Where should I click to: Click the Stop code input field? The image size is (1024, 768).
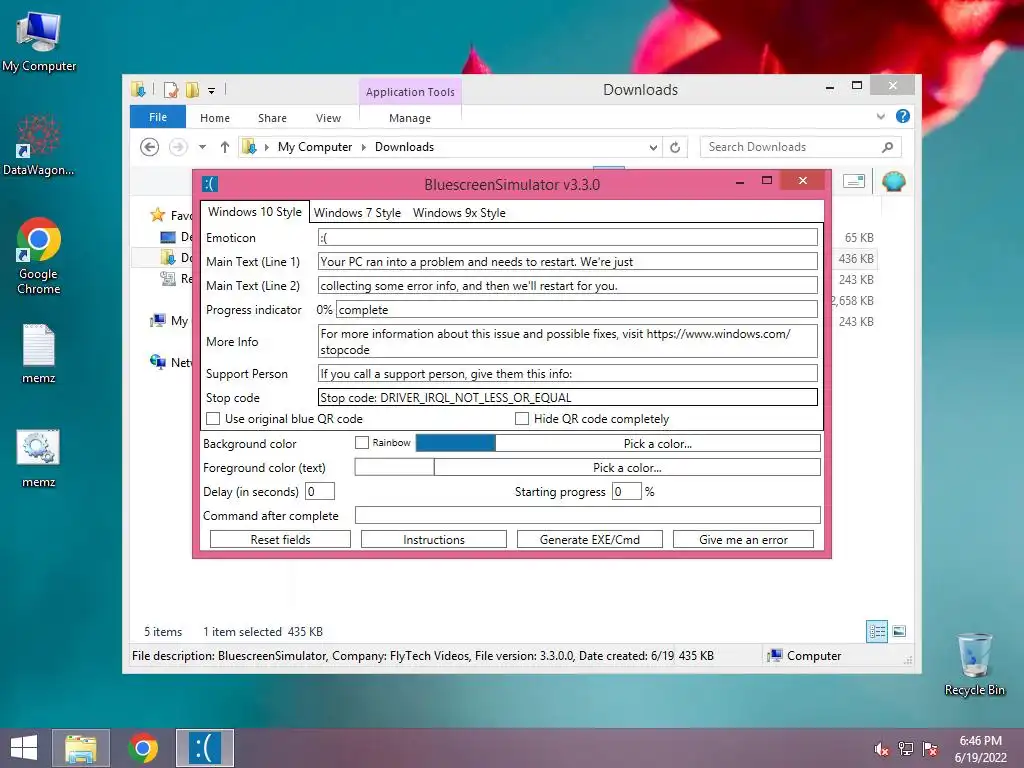568,397
